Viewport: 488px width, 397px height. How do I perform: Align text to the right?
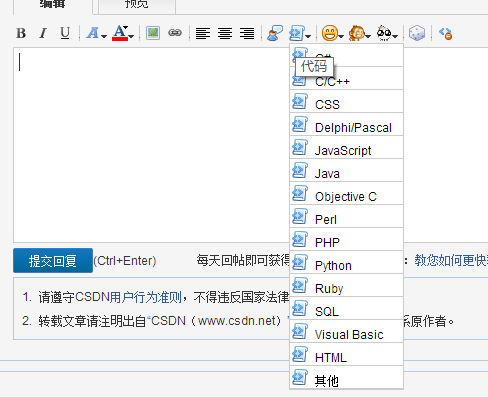(247, 33)
